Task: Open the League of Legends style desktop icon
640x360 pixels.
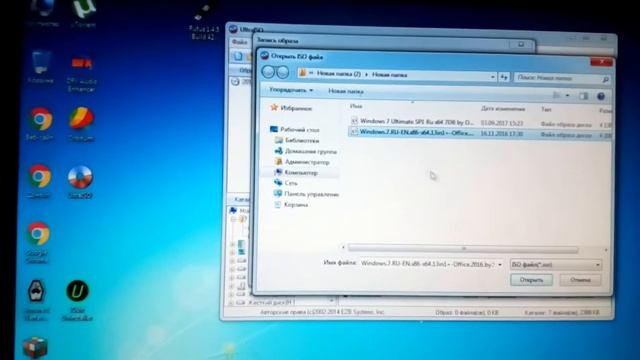Action: pos(37,299)
